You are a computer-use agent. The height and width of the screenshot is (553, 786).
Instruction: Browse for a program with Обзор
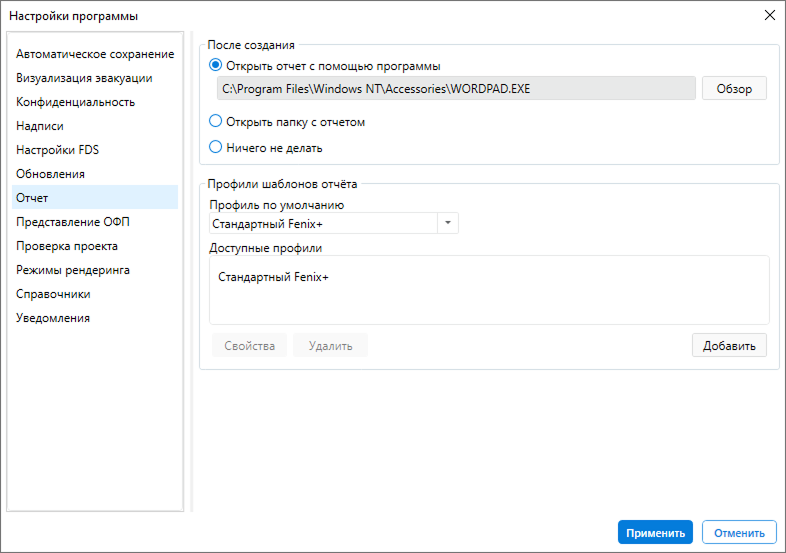734,89
